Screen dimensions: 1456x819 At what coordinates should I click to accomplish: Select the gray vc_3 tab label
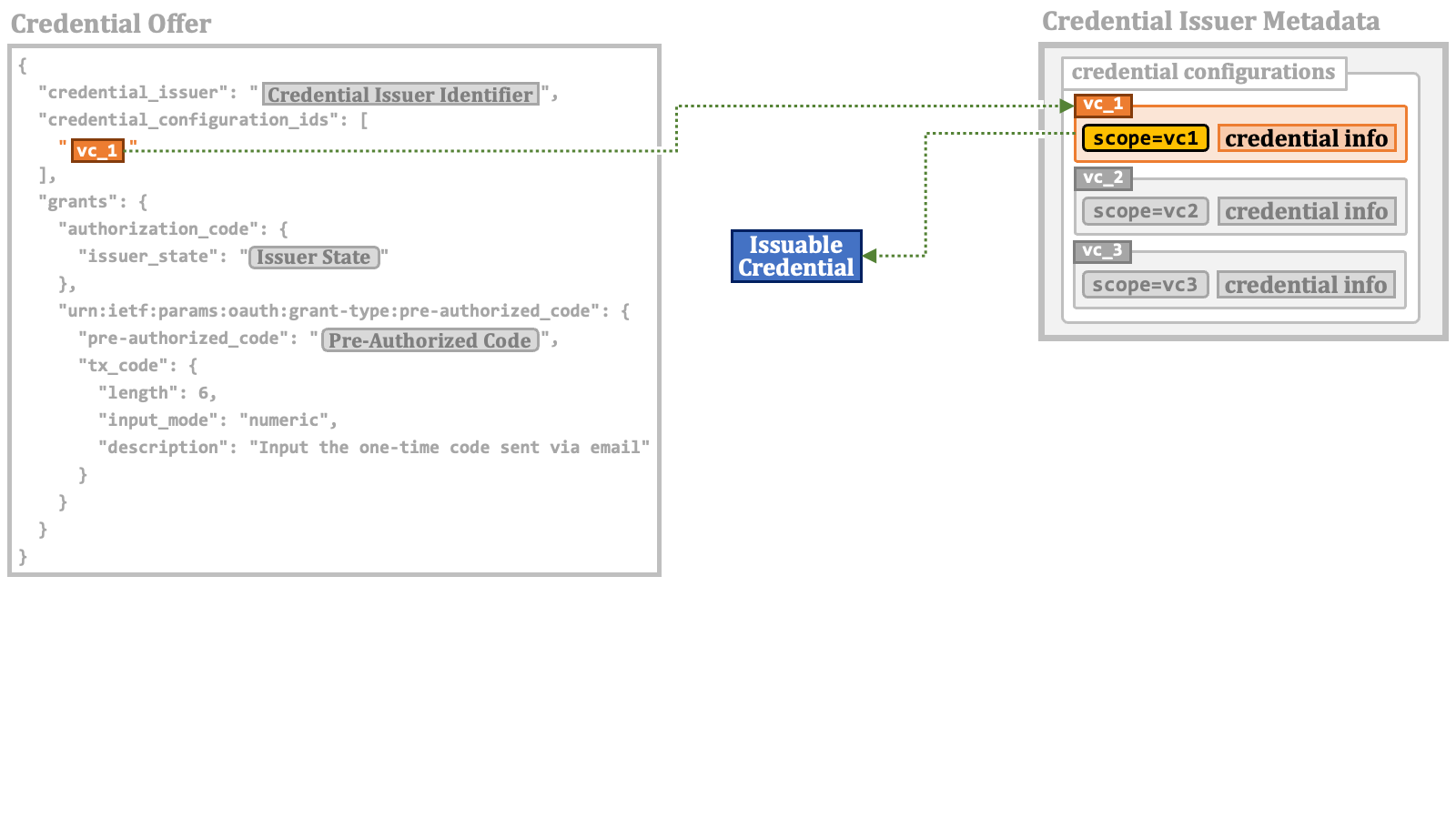(1103, 250)
